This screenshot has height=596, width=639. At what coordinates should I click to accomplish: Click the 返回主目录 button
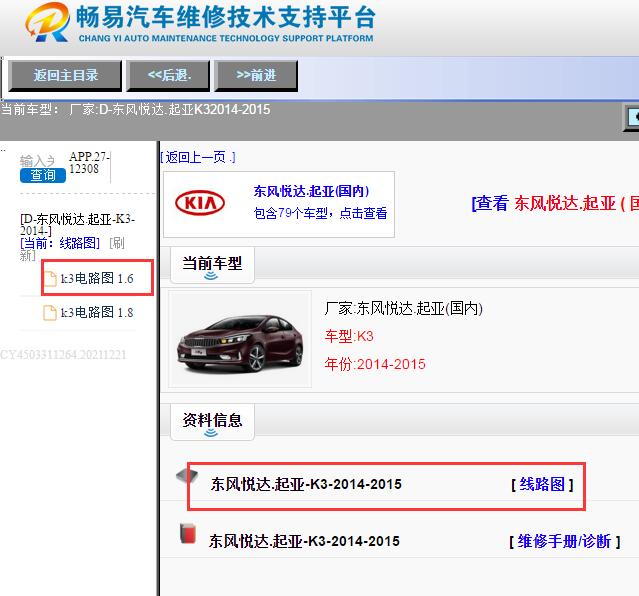[x=65, y=75]
